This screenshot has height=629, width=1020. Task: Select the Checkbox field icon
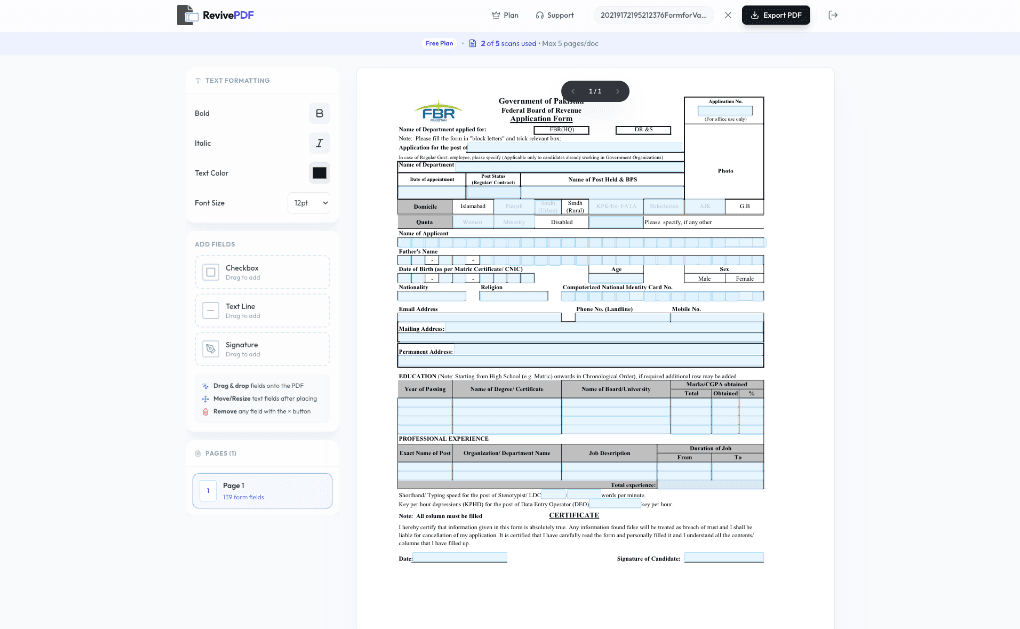tap(211, 272)
